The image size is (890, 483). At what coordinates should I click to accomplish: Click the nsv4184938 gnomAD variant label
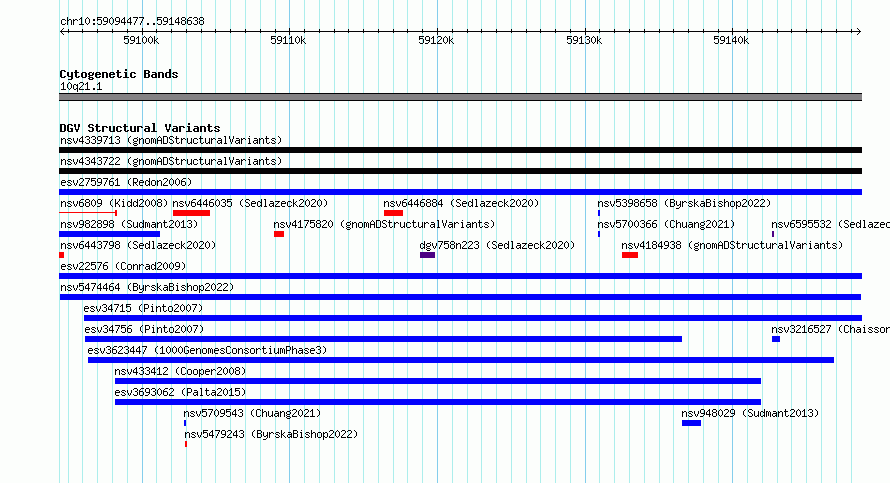pyautogui.click(x=732, y=245)
